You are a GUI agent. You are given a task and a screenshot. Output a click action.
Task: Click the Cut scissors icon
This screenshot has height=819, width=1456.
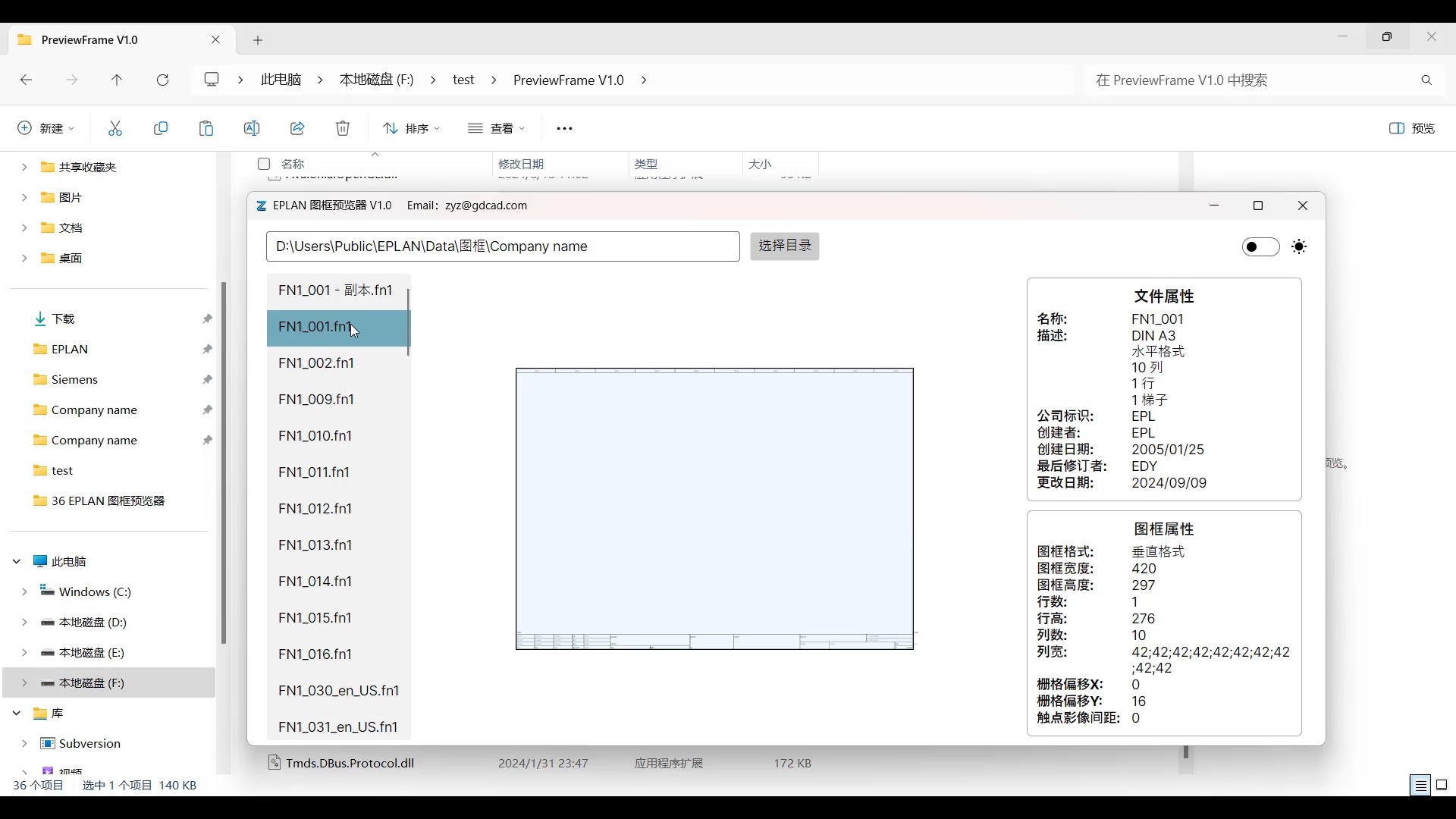tap(115, 129)
